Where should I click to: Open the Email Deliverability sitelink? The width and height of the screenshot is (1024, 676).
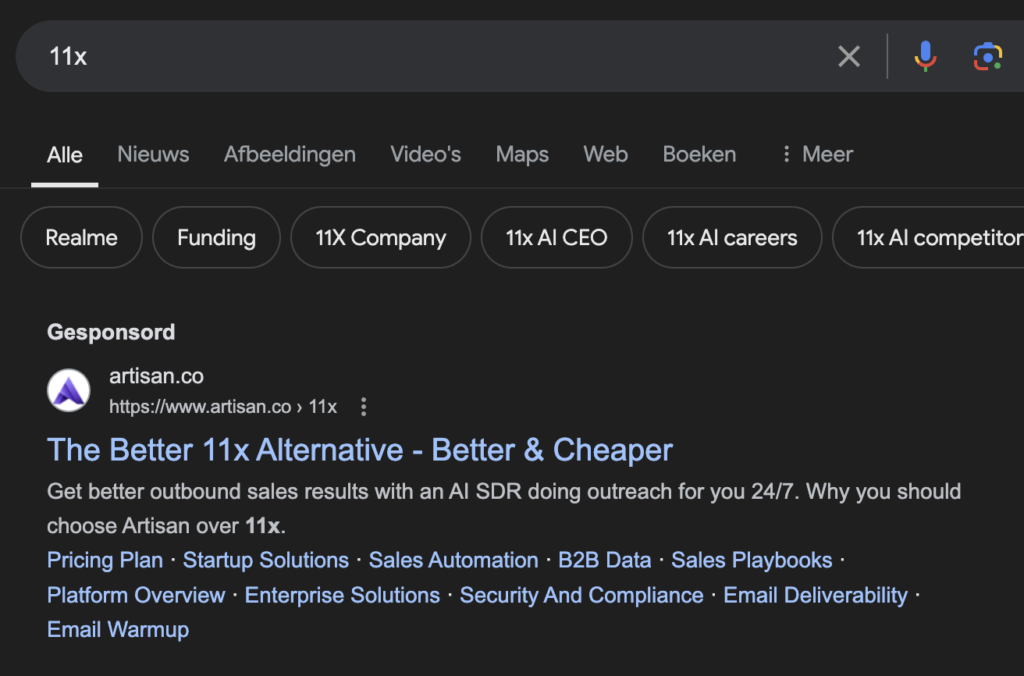click(x=816, y=595)
